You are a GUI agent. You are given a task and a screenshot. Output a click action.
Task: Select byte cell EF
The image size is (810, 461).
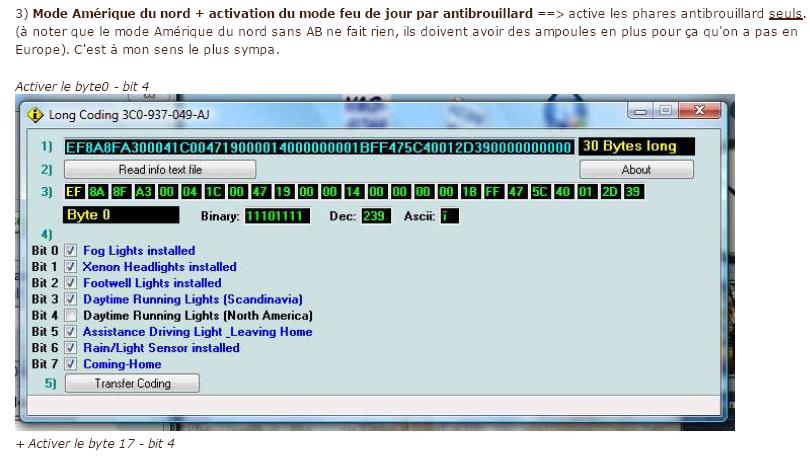click(74, 192)
